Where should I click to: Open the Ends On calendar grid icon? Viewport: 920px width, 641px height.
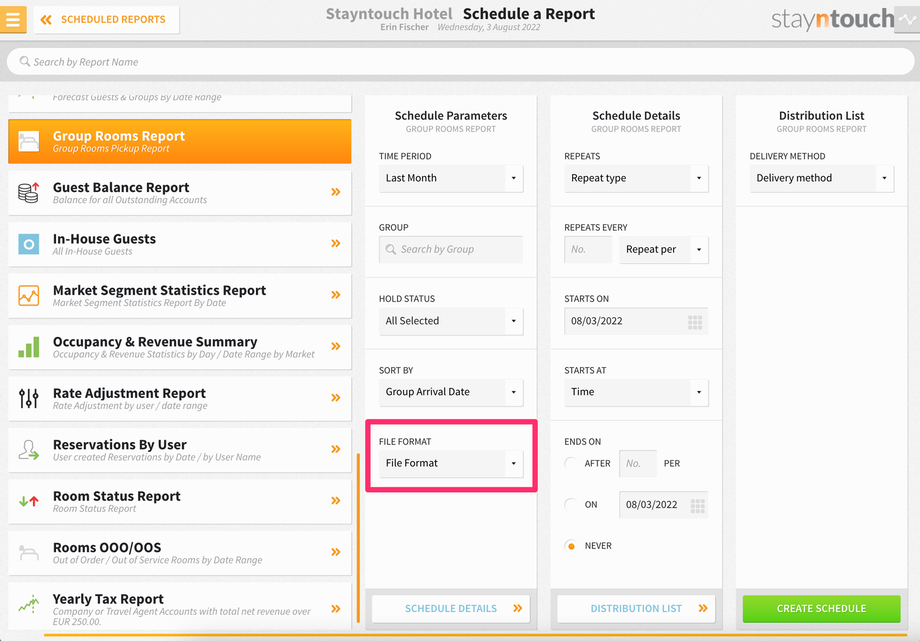coord(698,505)
